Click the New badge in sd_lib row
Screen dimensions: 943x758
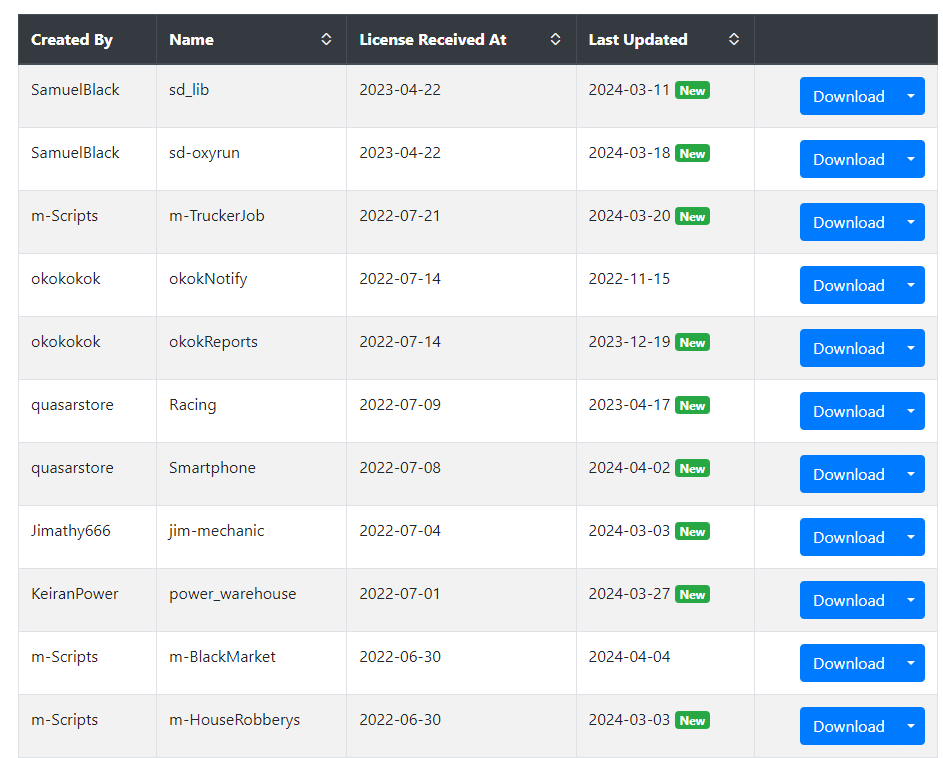point(692,90)
